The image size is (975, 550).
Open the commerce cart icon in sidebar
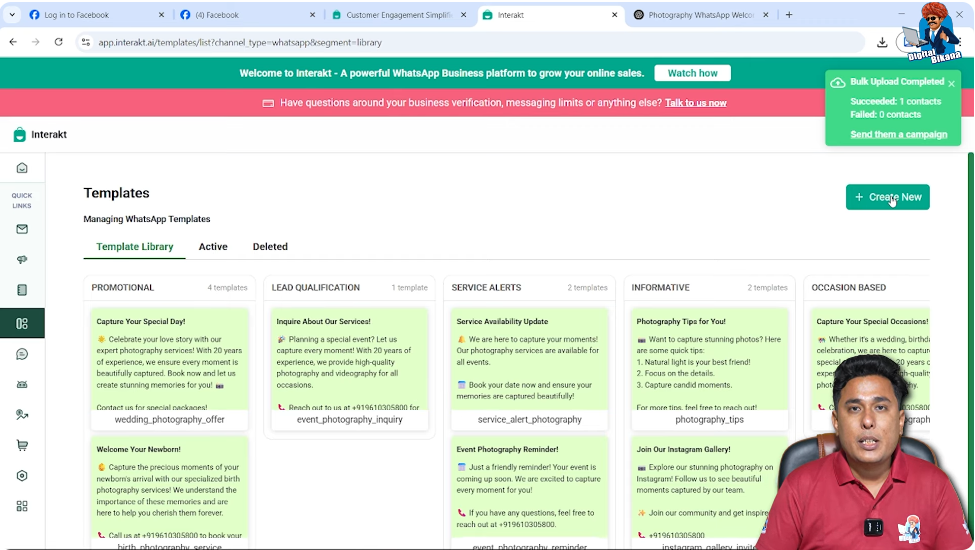22,445
